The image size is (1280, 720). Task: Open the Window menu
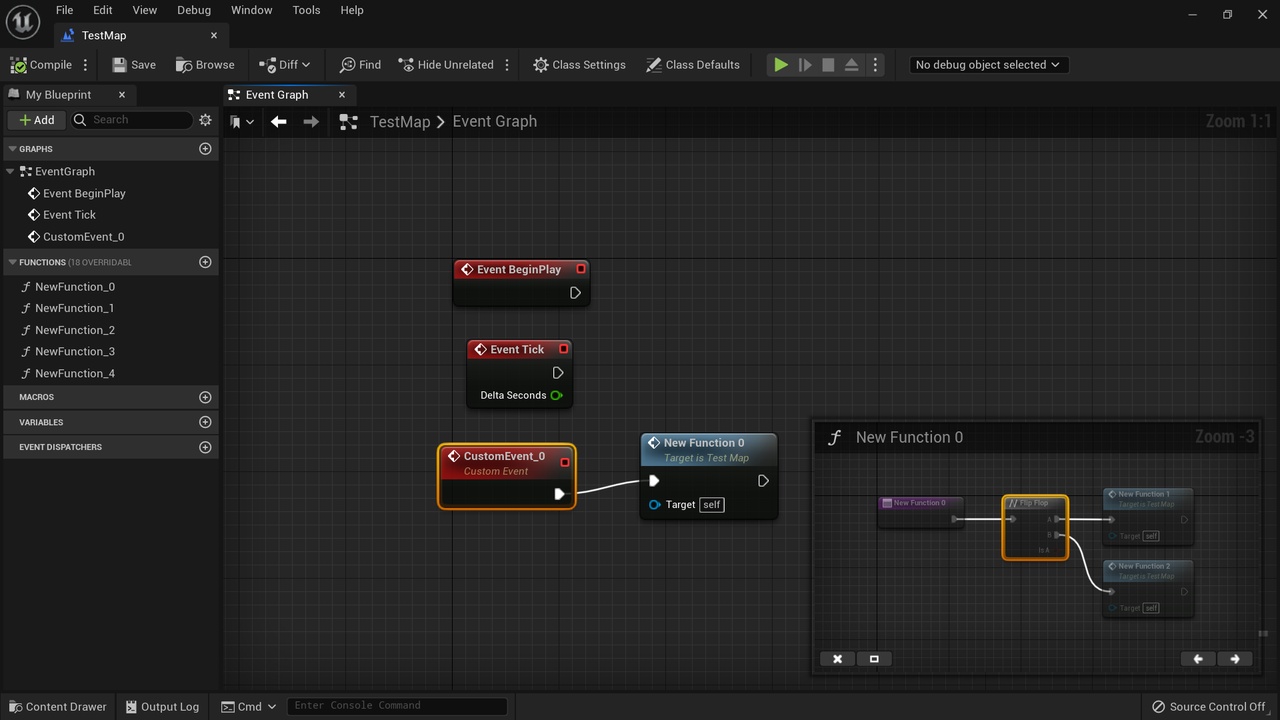click(252, 10)
